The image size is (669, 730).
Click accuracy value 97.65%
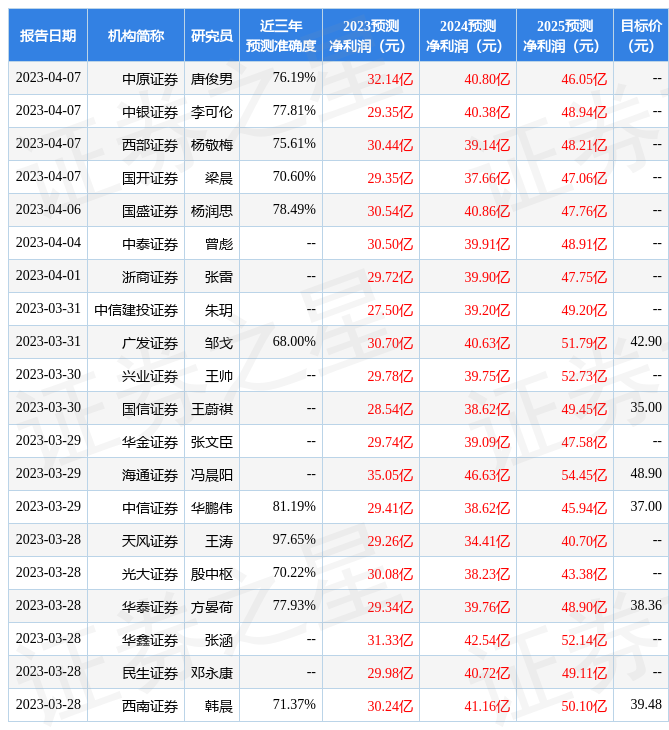point(294,540)
